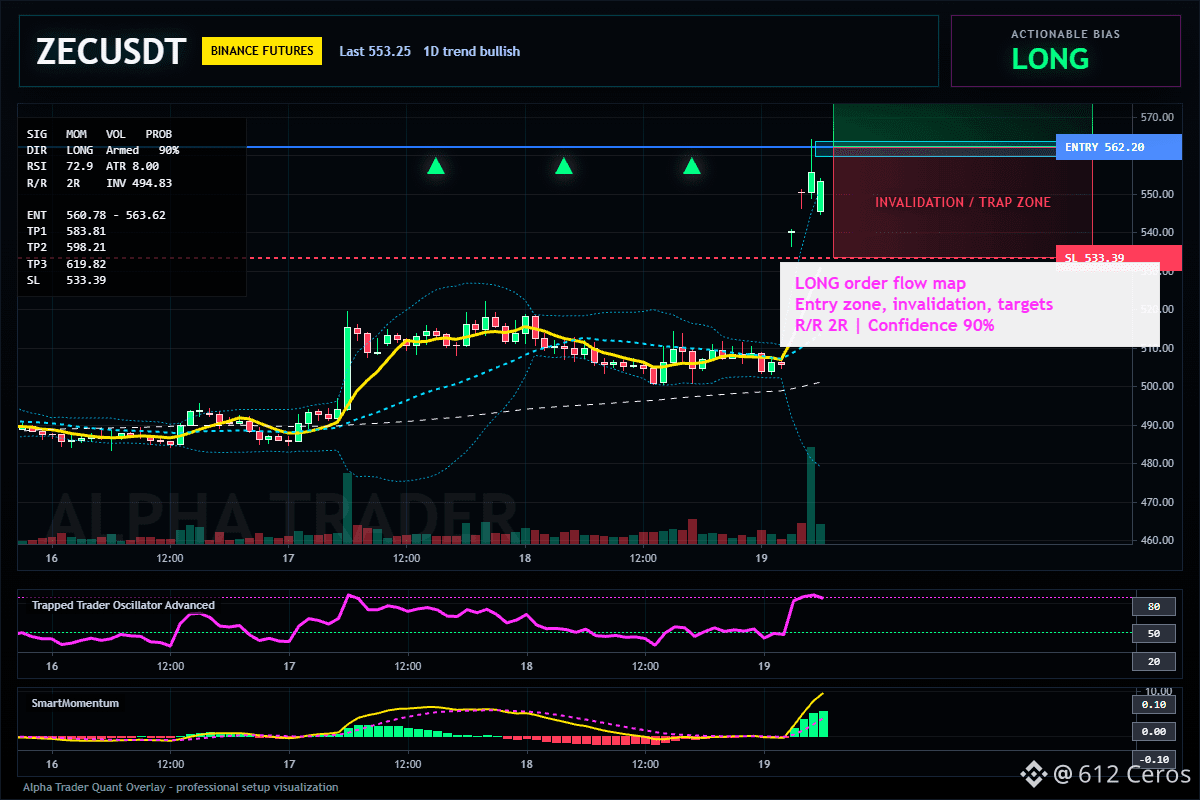The image size is (1200, 800).
Task: Click the Alpha Trader Quant Overlay footer text
Action: pyautogui.click(x=180, y=787)
